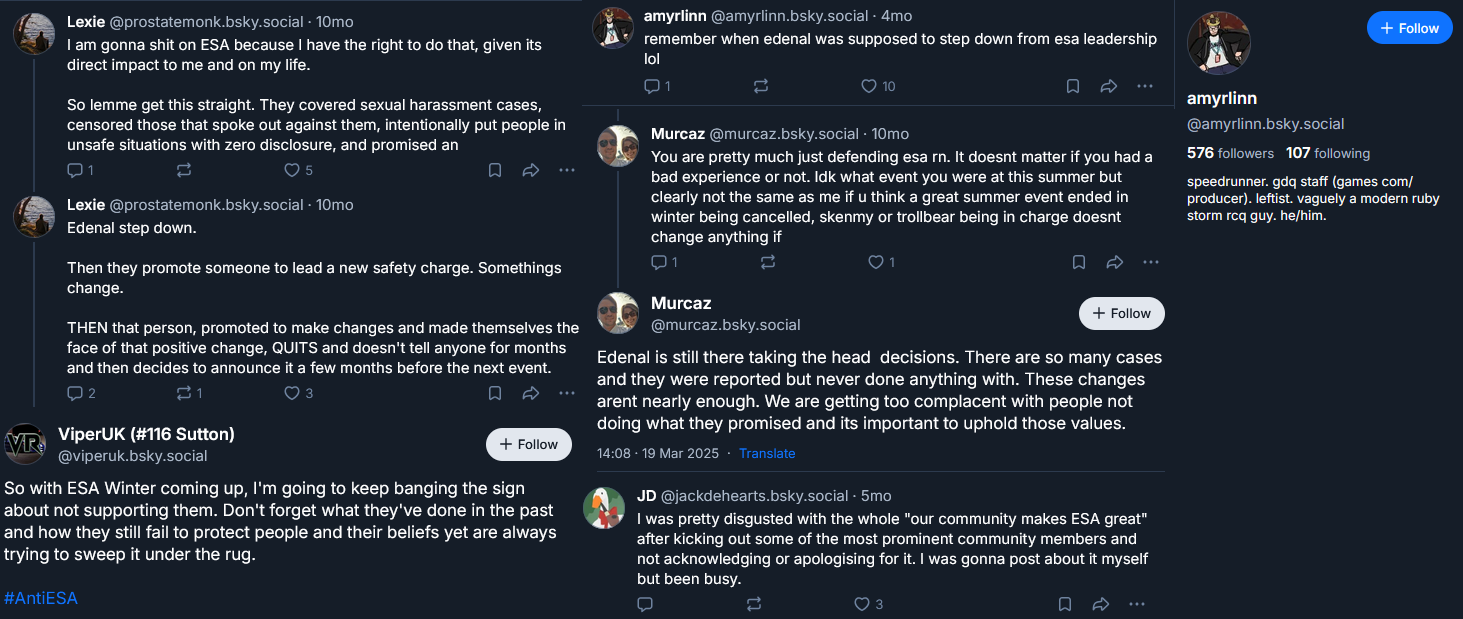
Task: View amyrlinn's 107 following list
Action: [1328, 153]
